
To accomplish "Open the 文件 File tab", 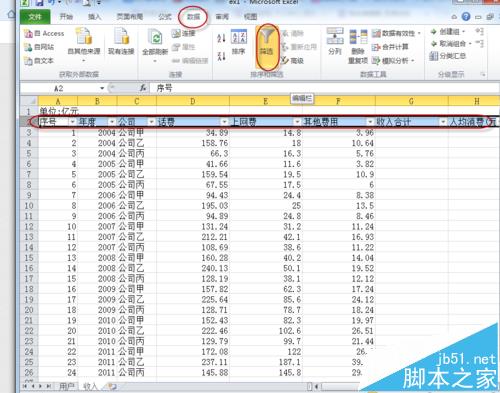I will pos(35,16).
